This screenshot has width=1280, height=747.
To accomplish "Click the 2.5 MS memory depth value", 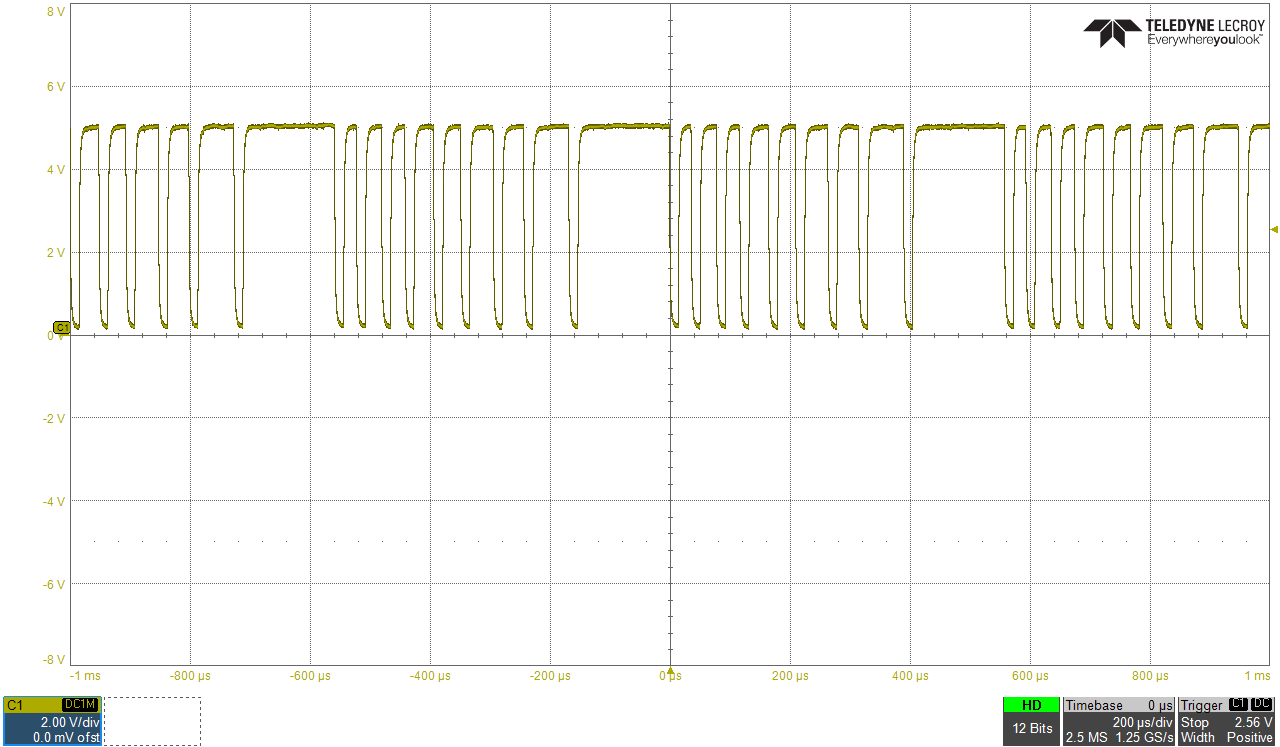I will [1087, 737].
